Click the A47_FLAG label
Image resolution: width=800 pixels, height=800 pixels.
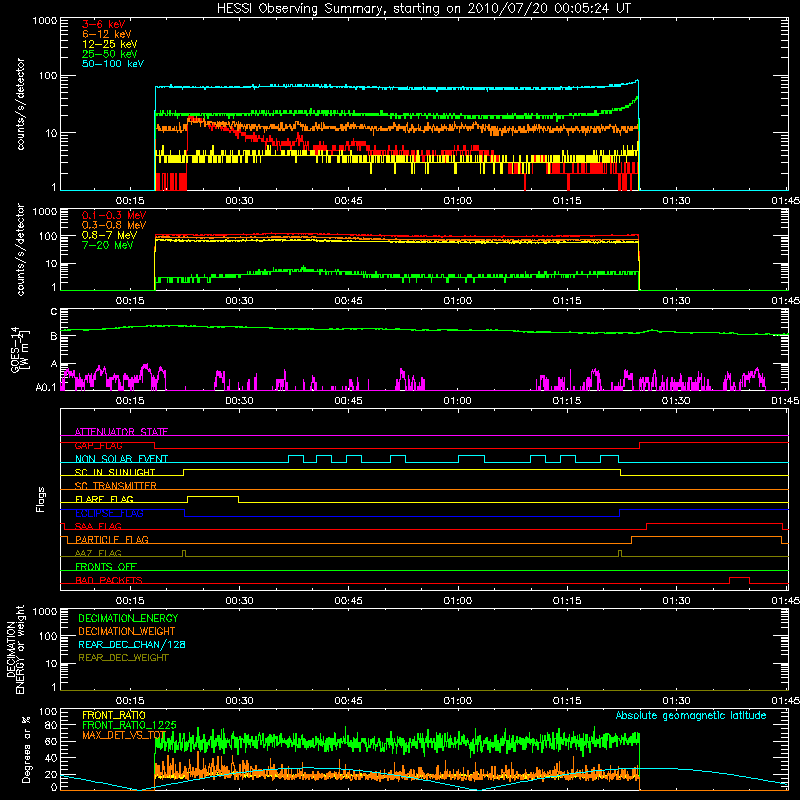coord(98,553)
